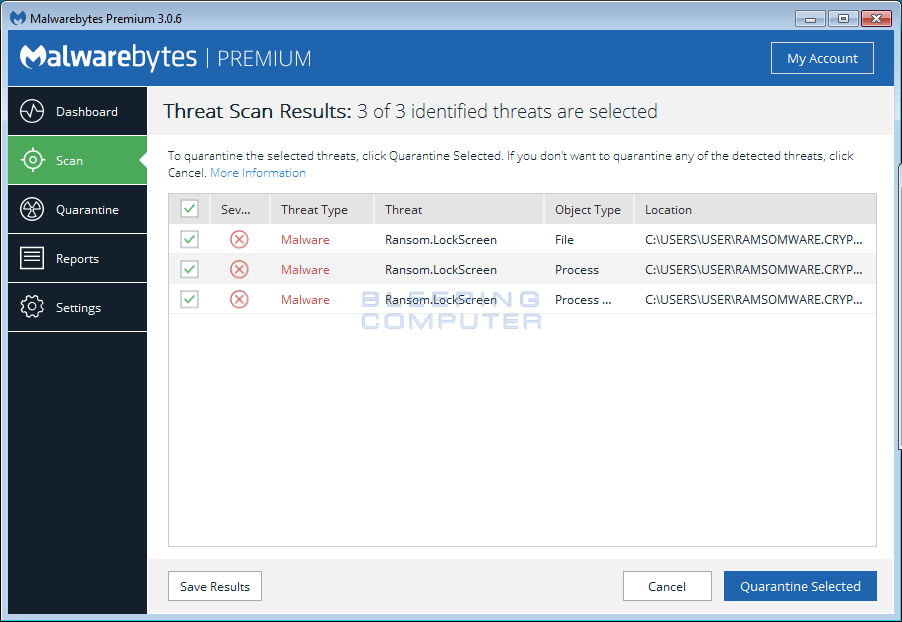Click Save Results
The height and width of the screenshot is (622, 902).
tap(214, 586)
